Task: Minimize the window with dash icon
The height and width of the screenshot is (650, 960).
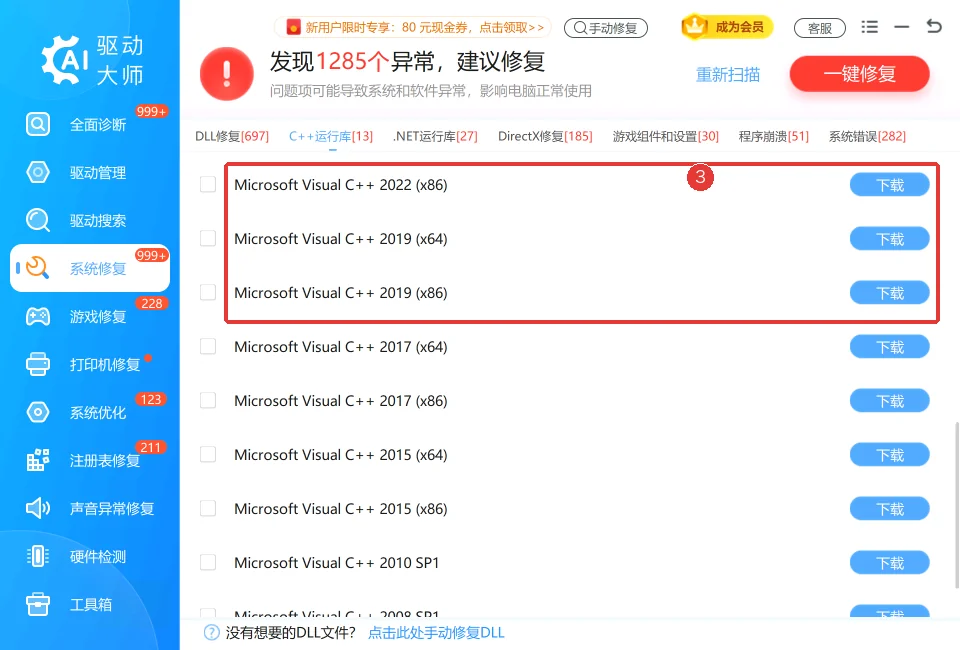Action: click(901, 27)
